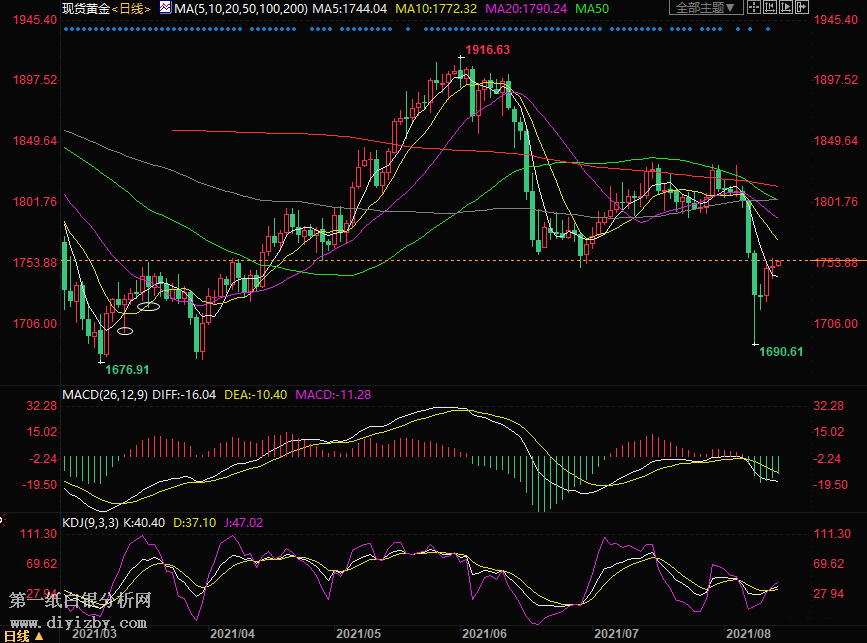Select the 日线 tab at bottom left
Viewport: 867px width, 643px height.
coord(18,634)
